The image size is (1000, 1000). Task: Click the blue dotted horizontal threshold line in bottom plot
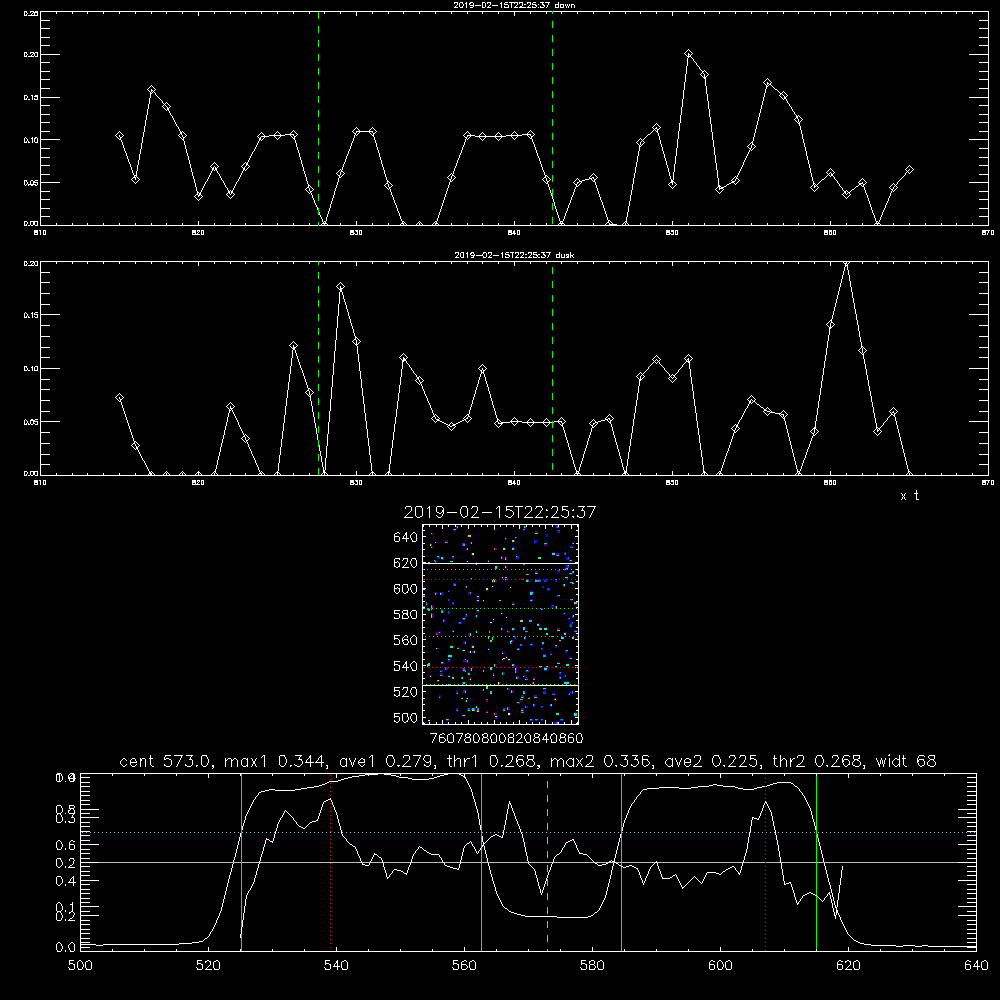(528, 832)
